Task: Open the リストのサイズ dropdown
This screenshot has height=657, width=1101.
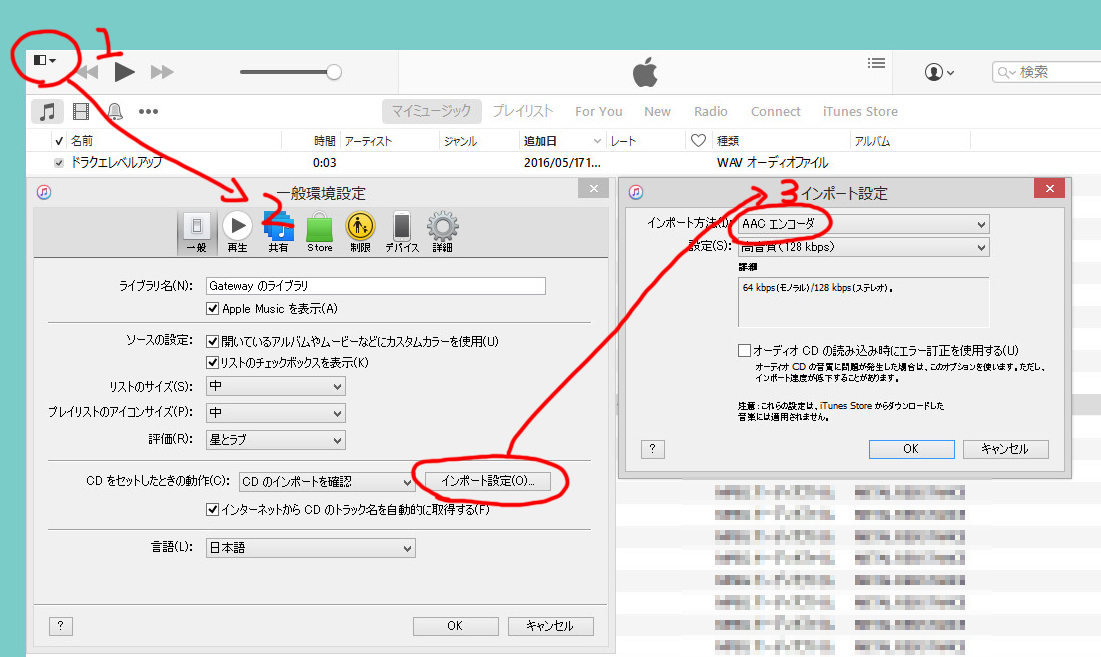Action: click(x=275, y=386)
